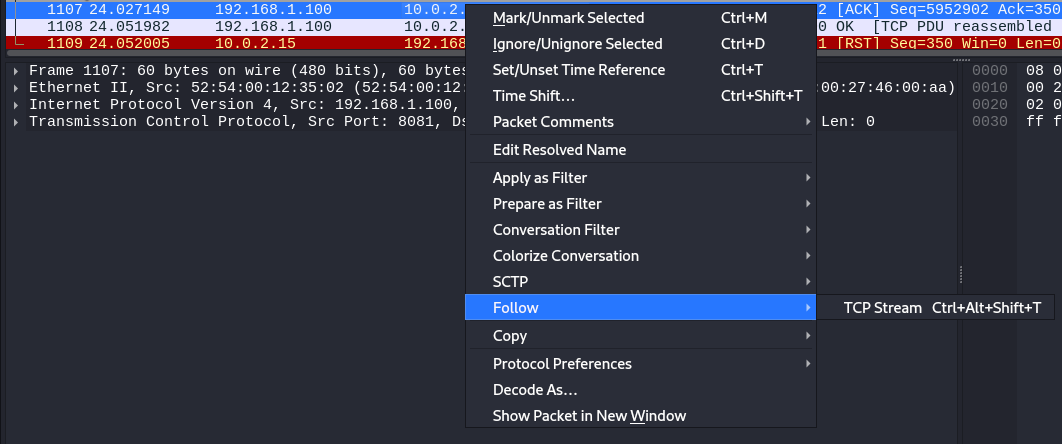Open the Packet Comments submenu
1062x444 pixels.
pyautogui.click(x=641, y=122)
